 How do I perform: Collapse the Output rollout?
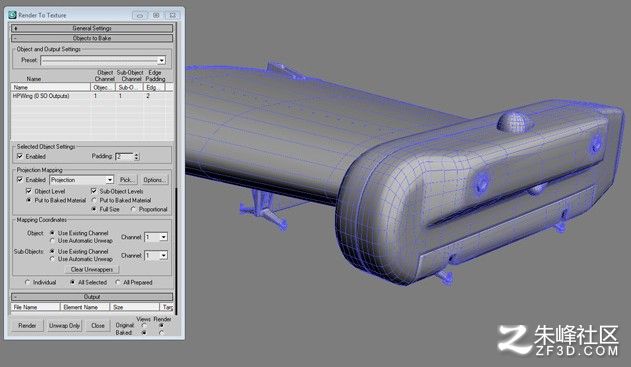[92, 297]
